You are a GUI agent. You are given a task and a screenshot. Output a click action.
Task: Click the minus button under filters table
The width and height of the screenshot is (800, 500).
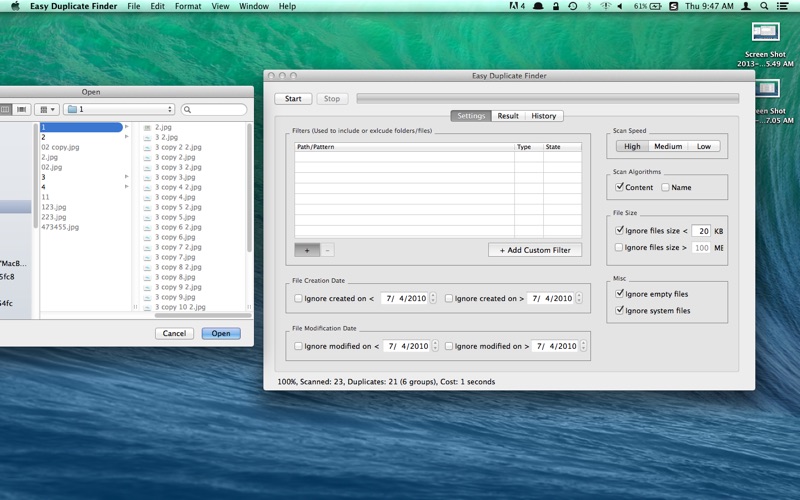(x=328, y=250)
